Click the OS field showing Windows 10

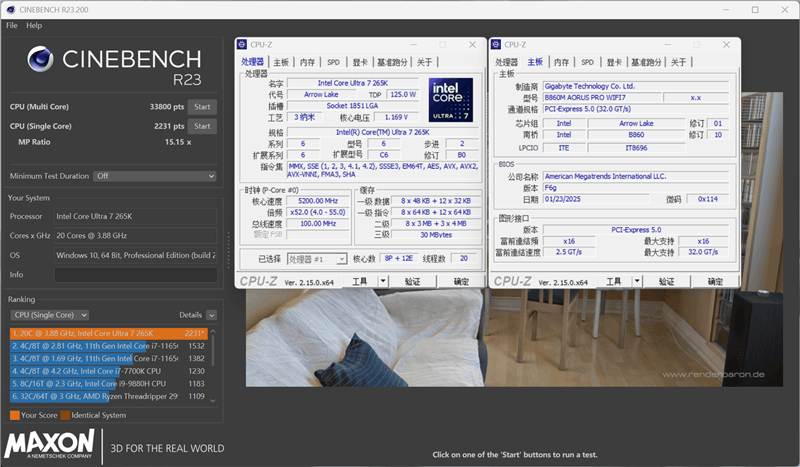click(136, 255)
